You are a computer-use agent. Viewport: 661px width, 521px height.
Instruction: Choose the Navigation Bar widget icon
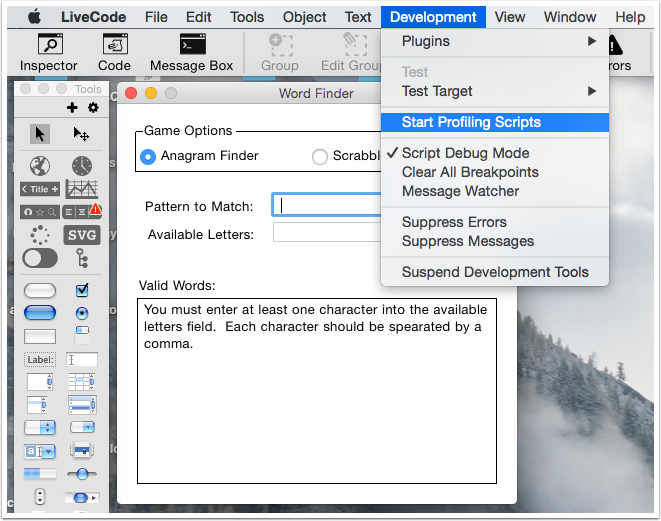tap(40, 212)
